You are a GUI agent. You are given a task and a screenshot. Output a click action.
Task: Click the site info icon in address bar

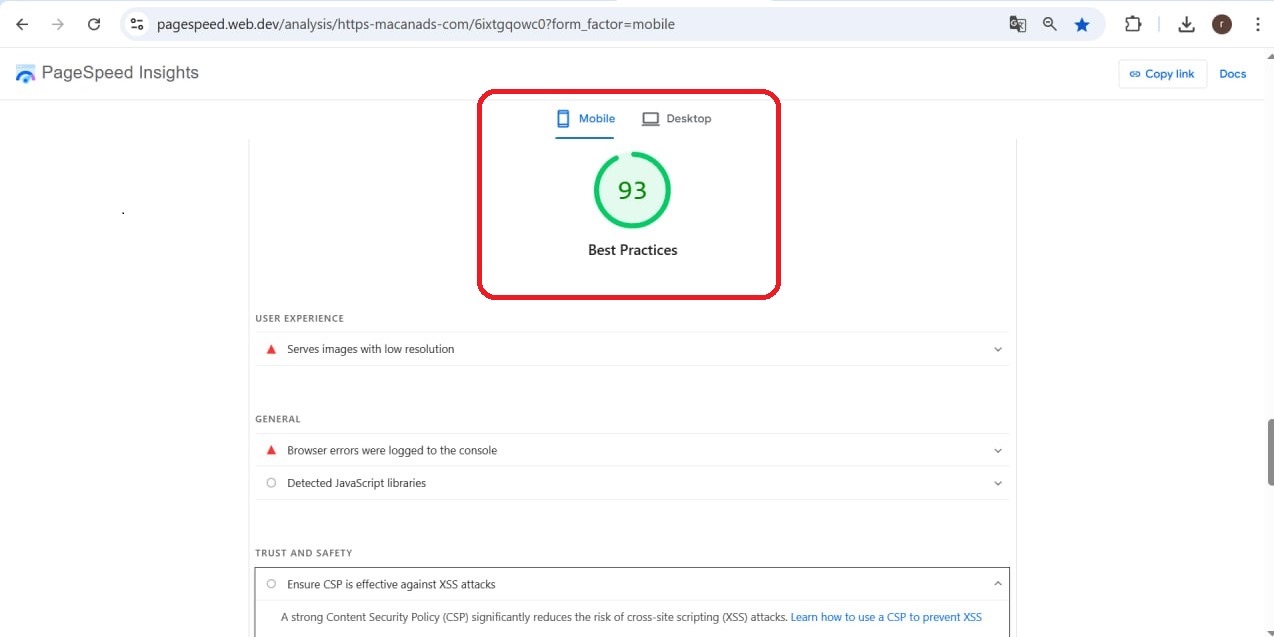click(136, 23)
